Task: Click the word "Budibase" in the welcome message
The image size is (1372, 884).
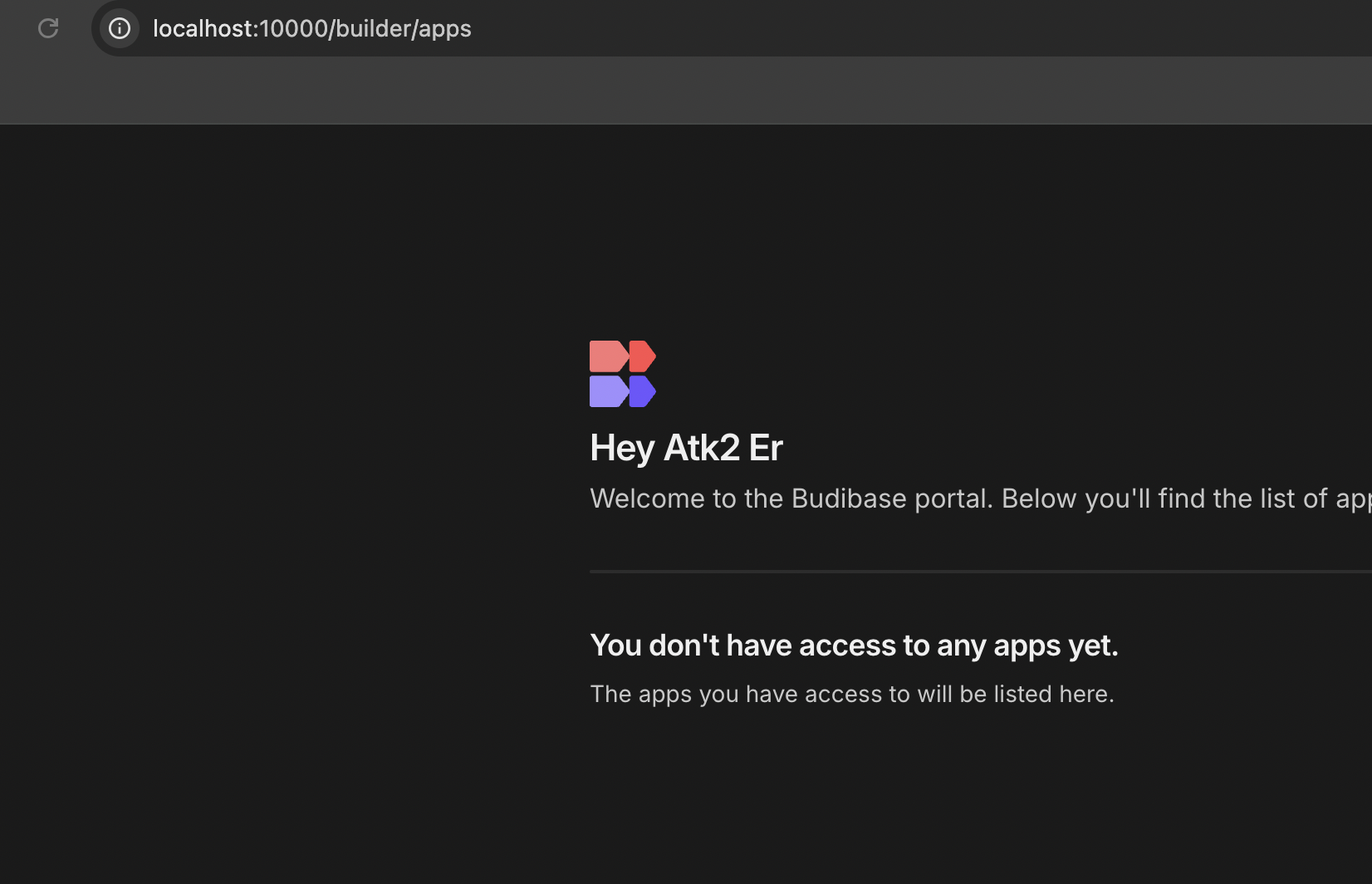Action: coord(849,498)
